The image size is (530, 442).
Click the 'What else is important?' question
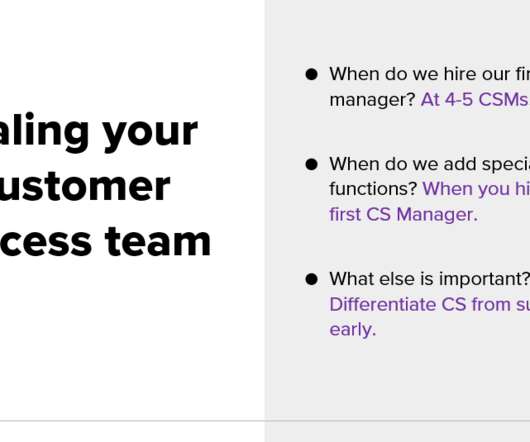click(x=429, y=279)
